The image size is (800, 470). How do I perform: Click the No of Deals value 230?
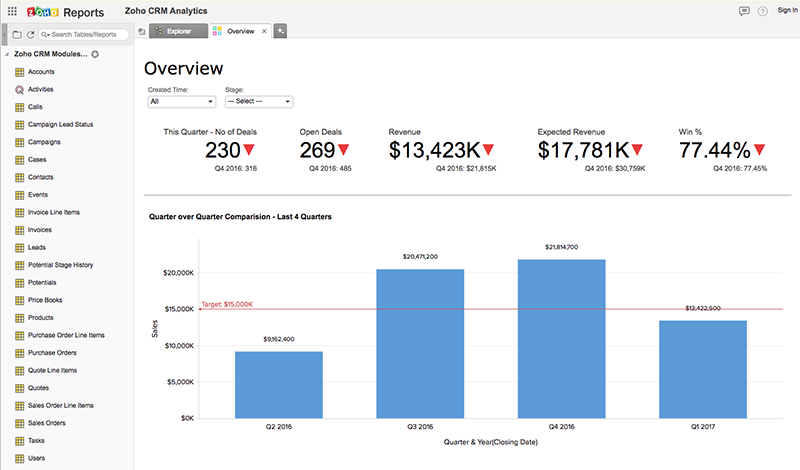tap(222, 150)
